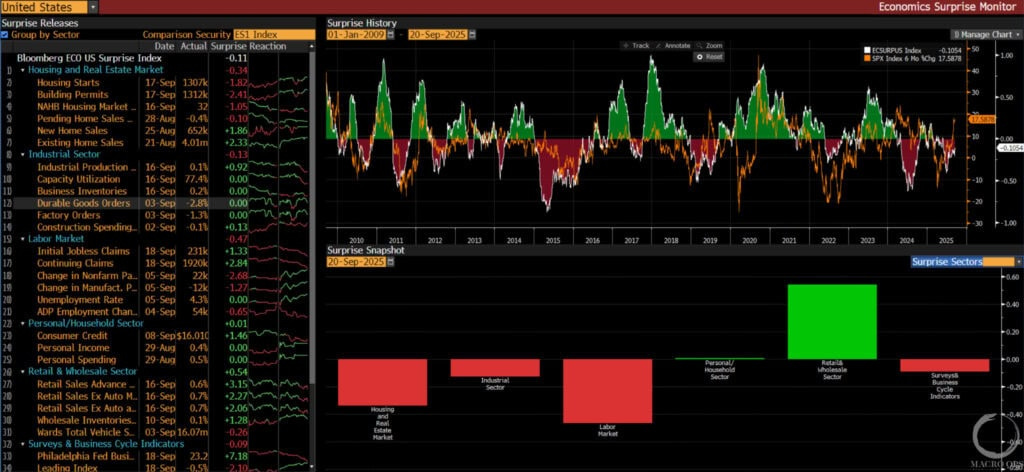Edit the Surprise Snapshot date field

pos(356,262)
